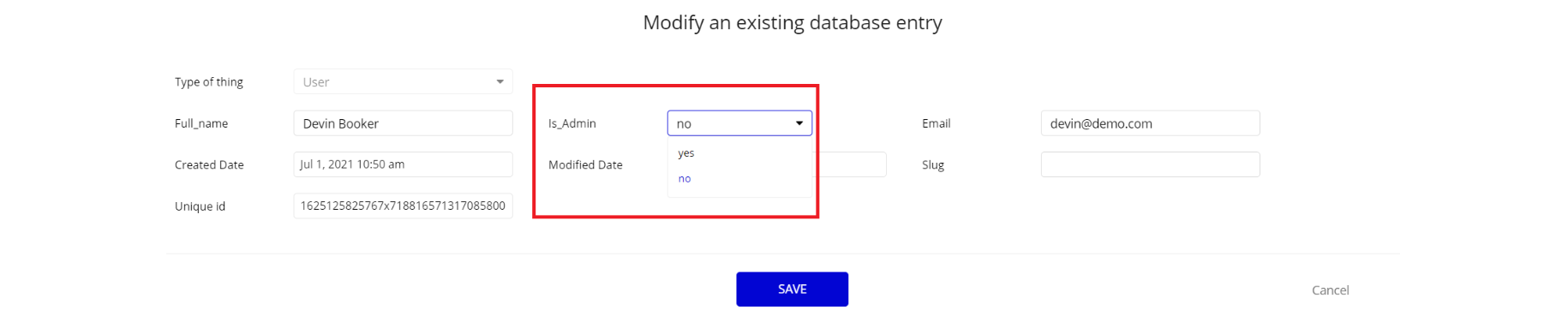
Task: Click the partially hidden Modified Date field
Action: [x=853, y=164]
